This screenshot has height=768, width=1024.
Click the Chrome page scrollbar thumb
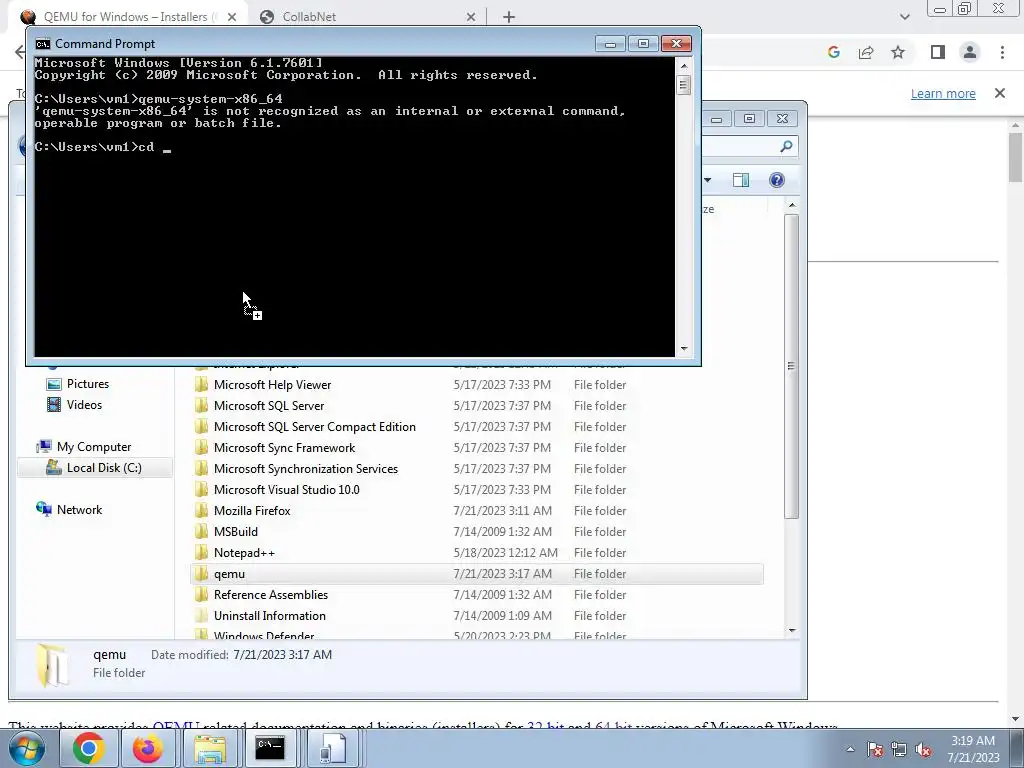pos(1015,157)
